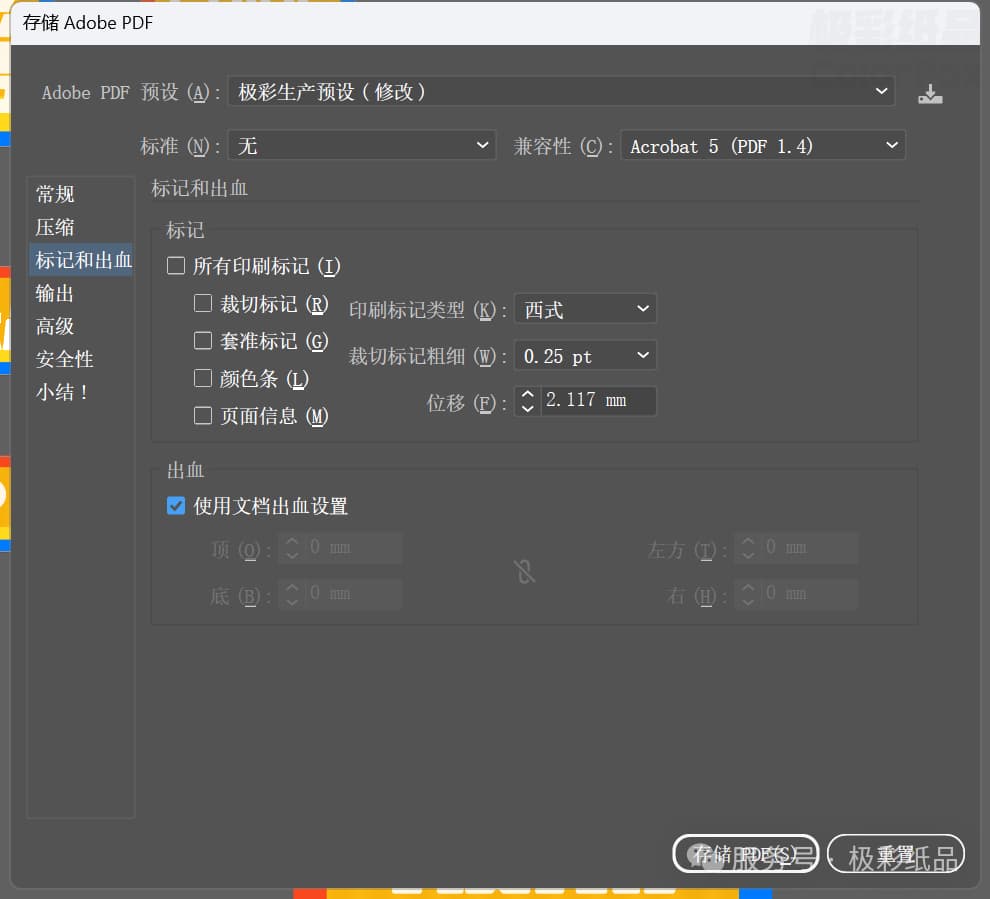990x899 pixels.
Task: Uncheck 使用文档出血设置
Action: 177,506
